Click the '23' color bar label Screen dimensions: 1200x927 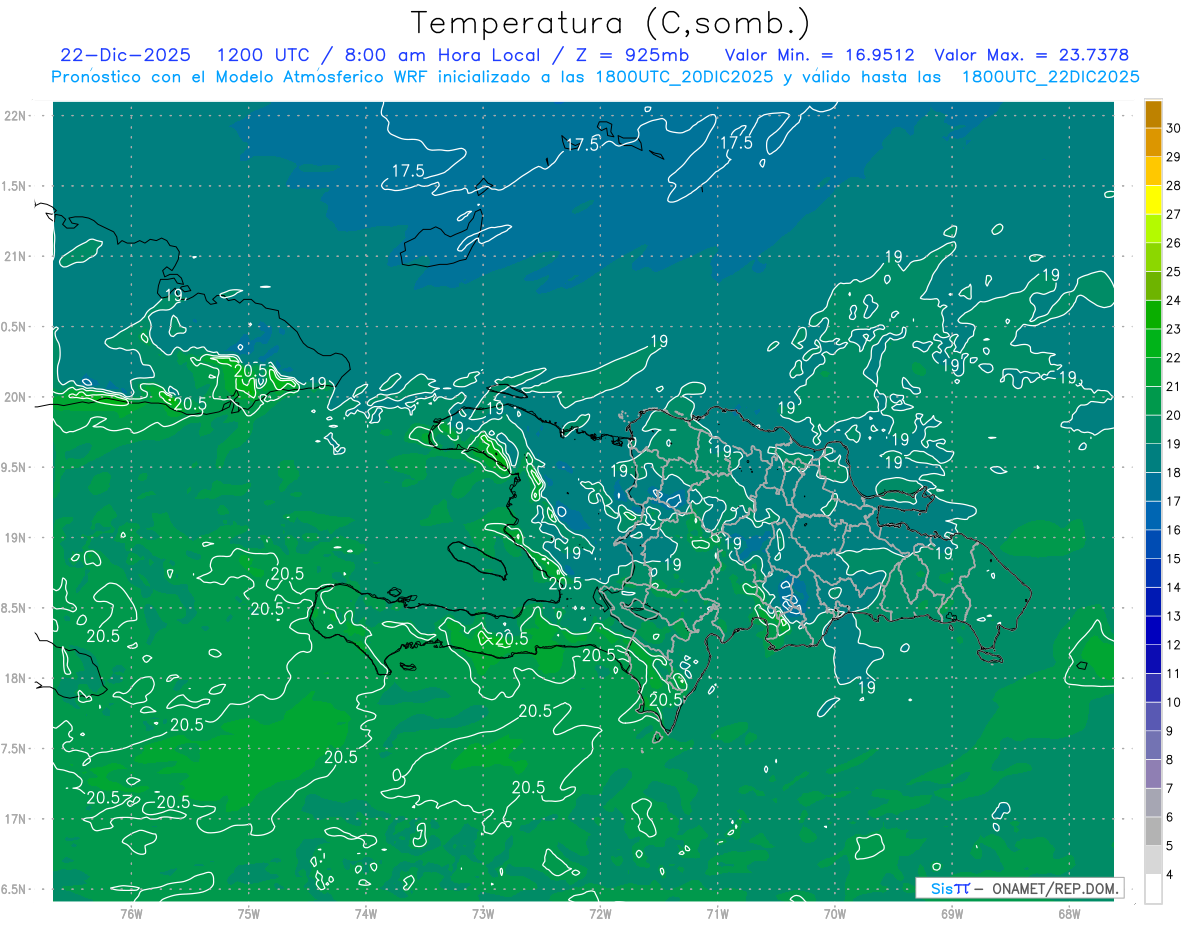click(1174, 329)
